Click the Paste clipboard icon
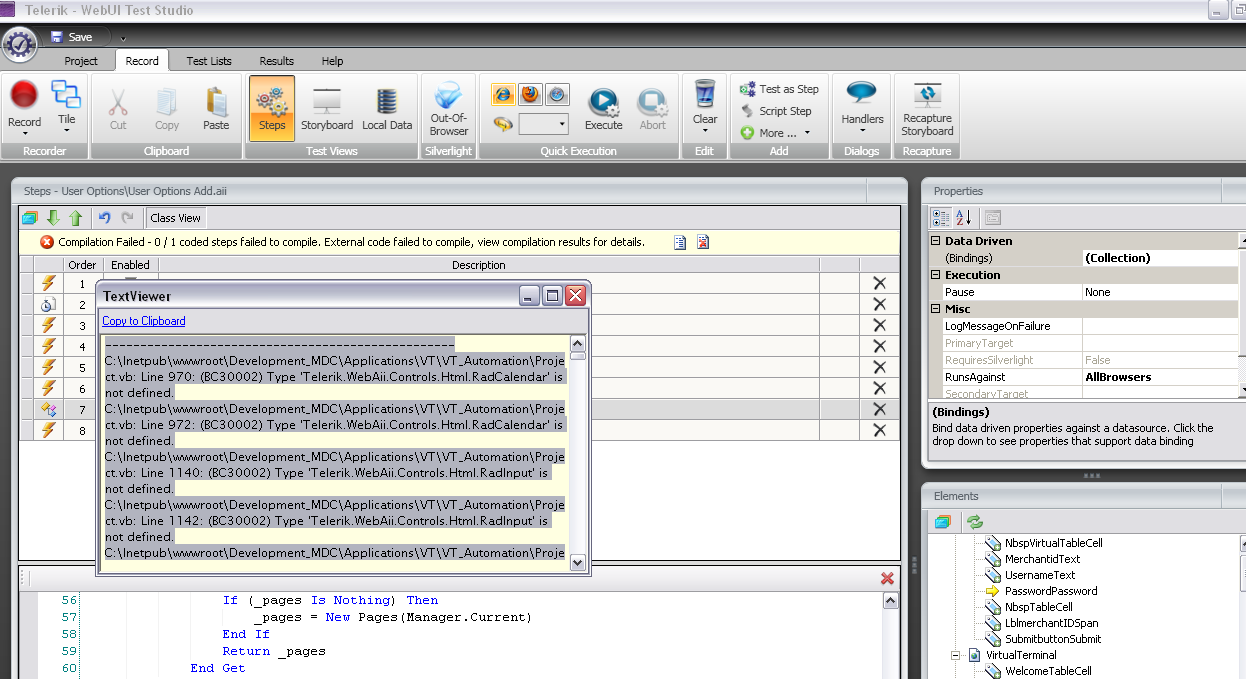This screenshot has height=679, width=1246. [216, 108]
